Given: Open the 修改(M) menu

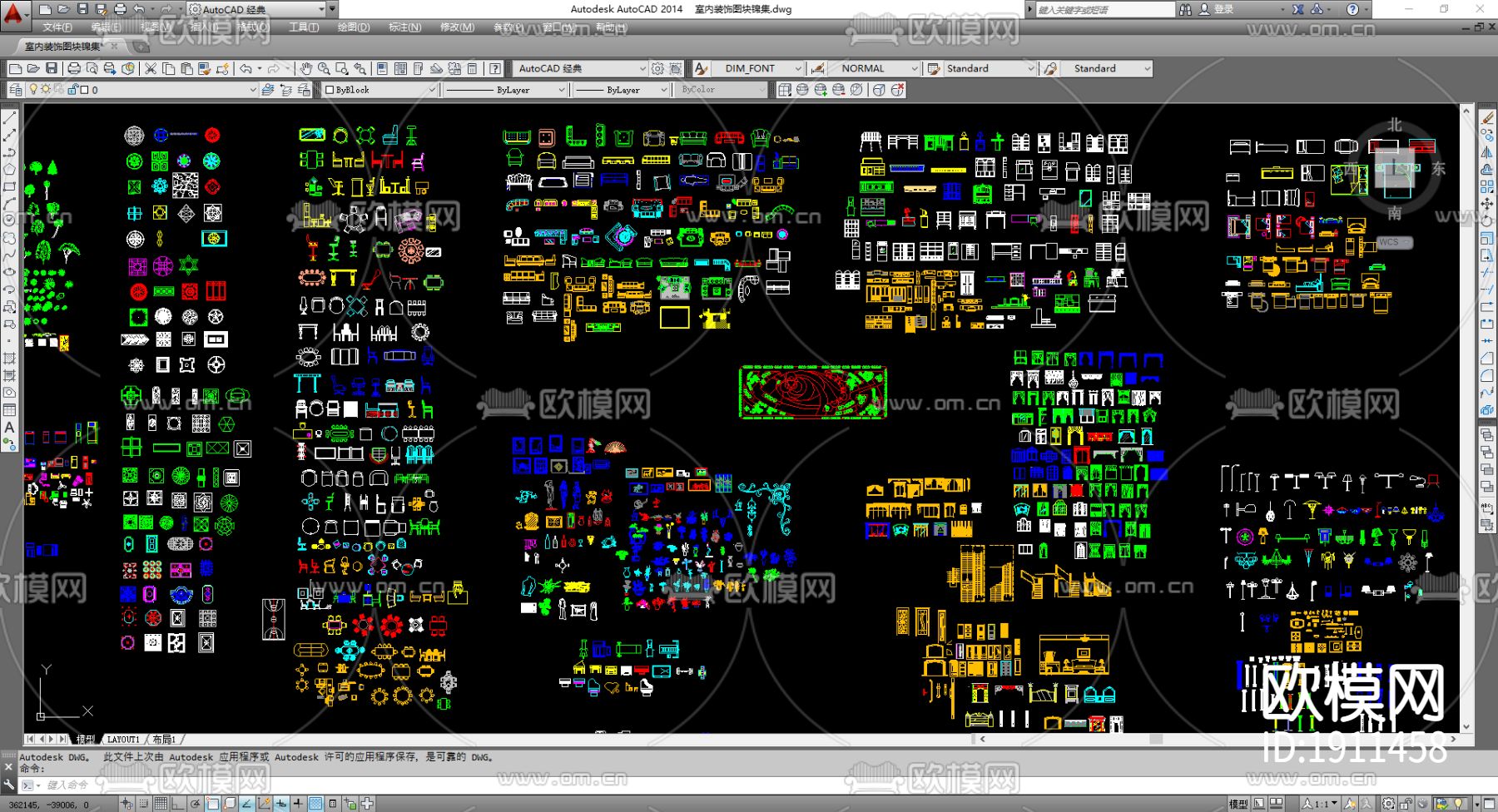Looking at the screenshot, I should pyautogui.click(x=457, y=27).
